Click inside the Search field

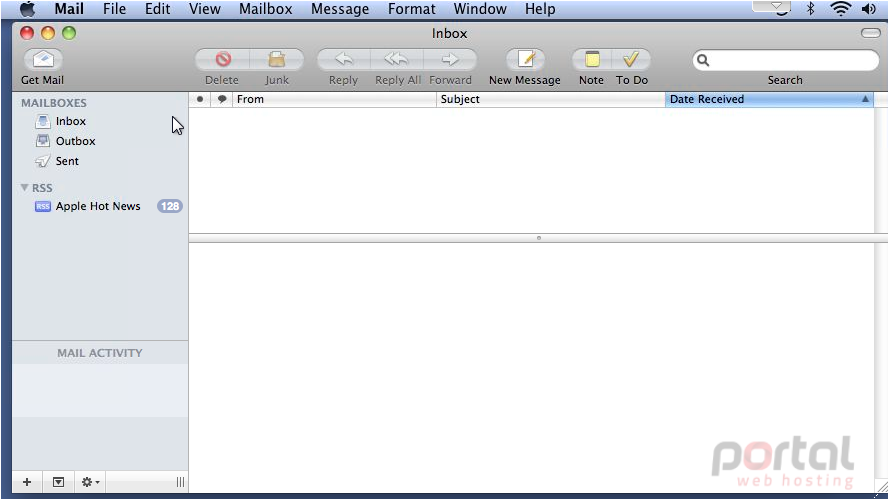pos(786,60)
